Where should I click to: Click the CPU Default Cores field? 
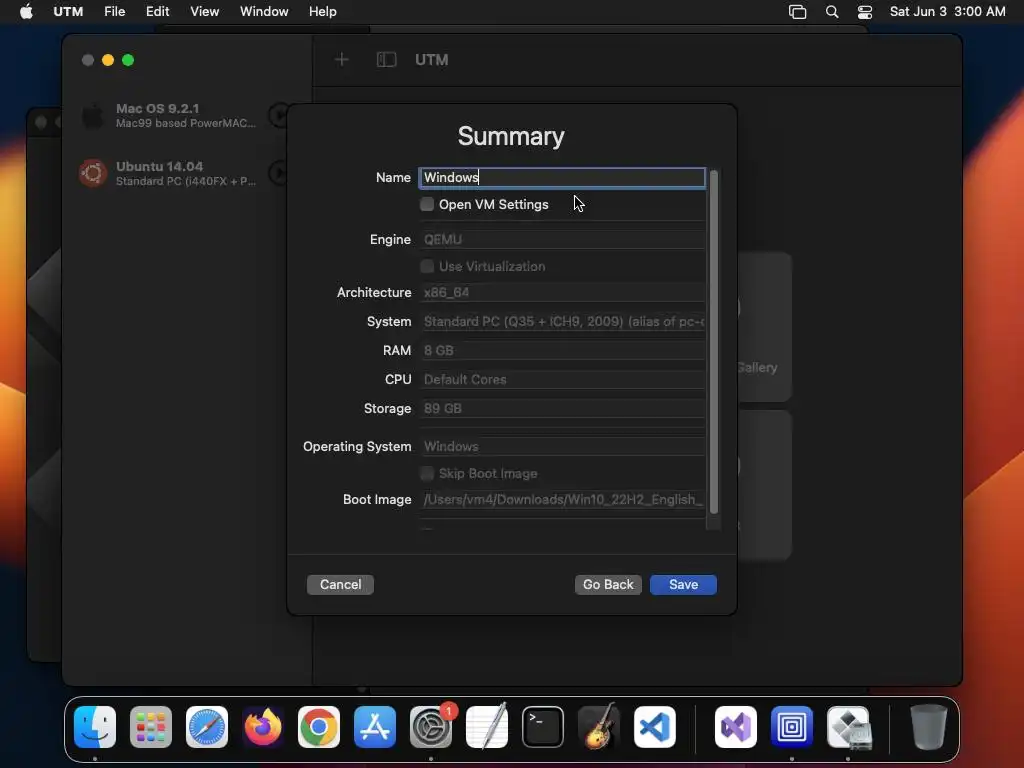coord(562,379)
